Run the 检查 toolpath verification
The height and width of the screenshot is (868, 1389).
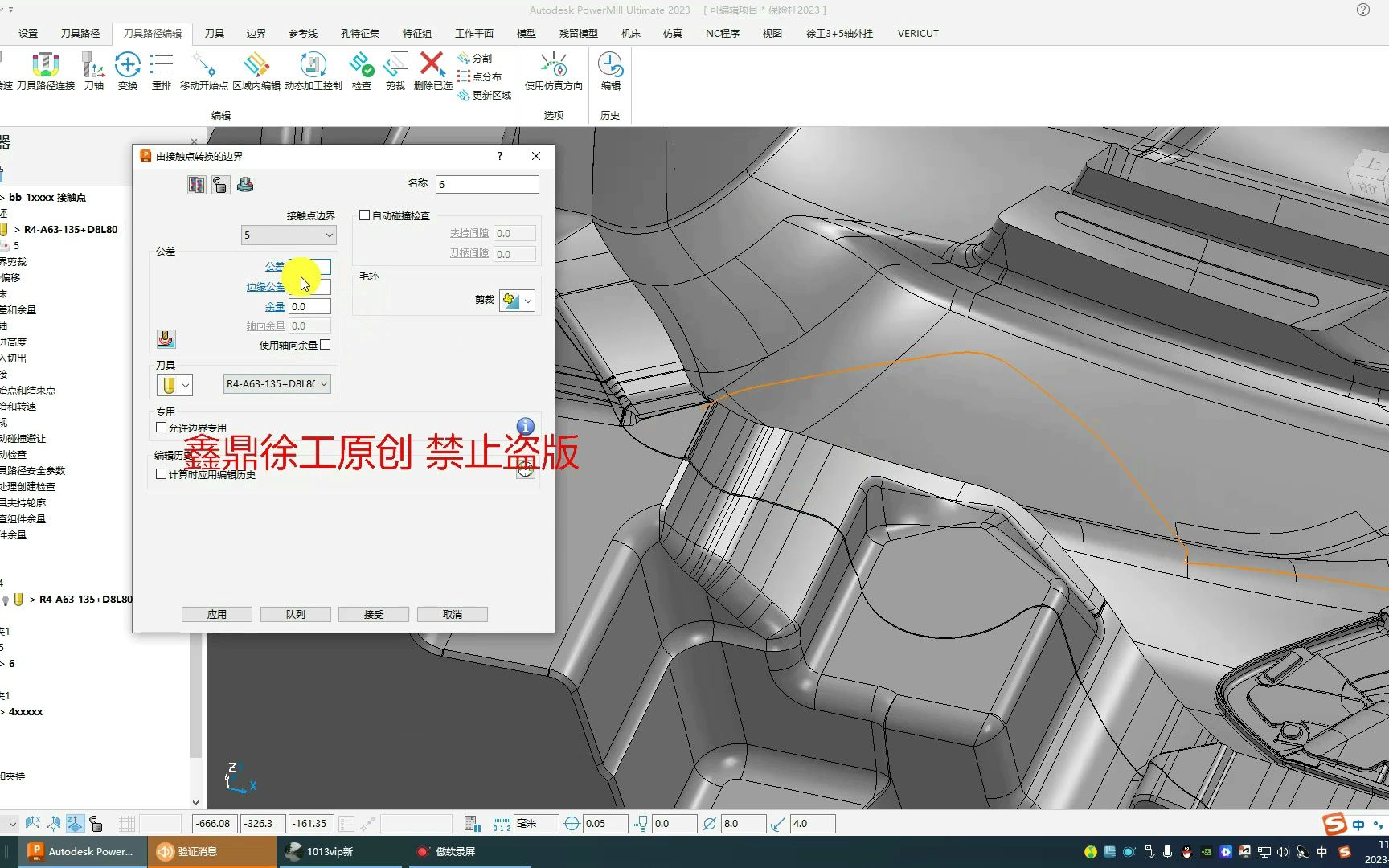361,71
